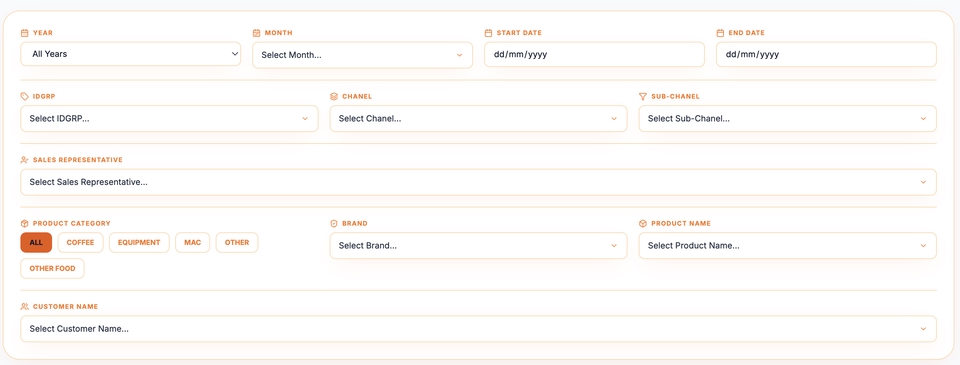This screenshot has width=960, height=365.
Task: Select the OTHER FOOD category chip
Action: [53, 268]
